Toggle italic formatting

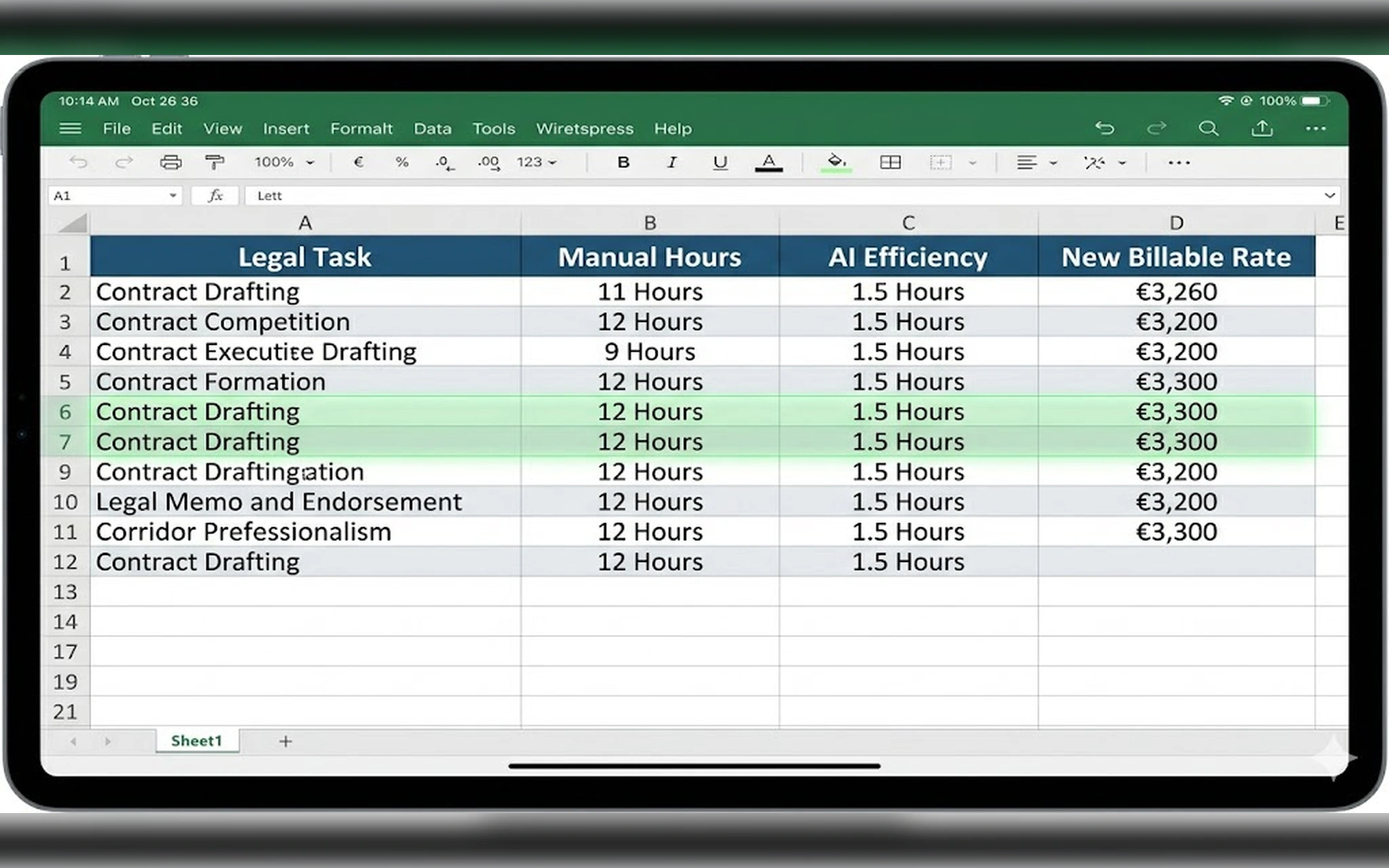(671, 162)
